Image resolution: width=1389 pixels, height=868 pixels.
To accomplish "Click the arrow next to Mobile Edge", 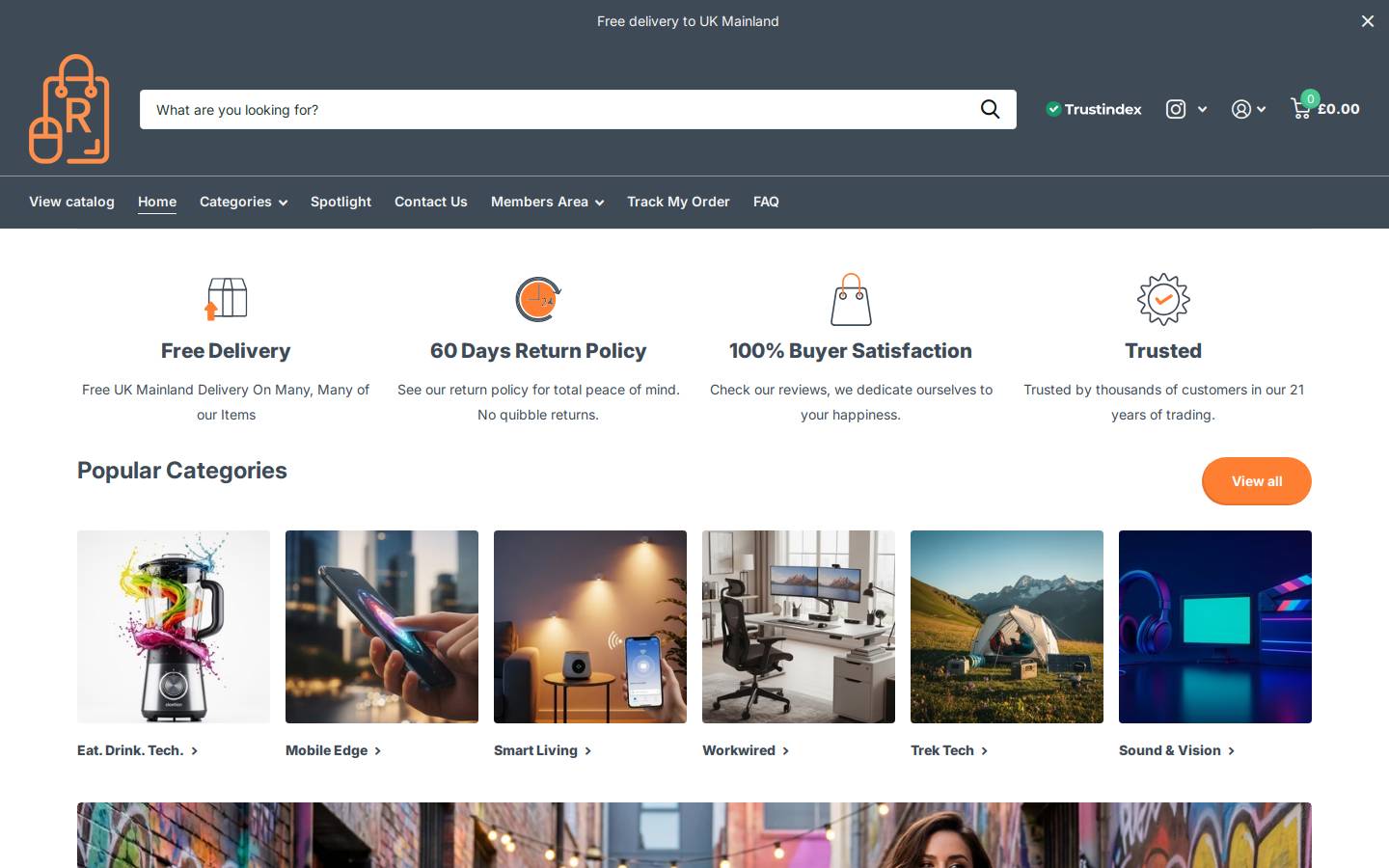I will [x=377, y=750].
